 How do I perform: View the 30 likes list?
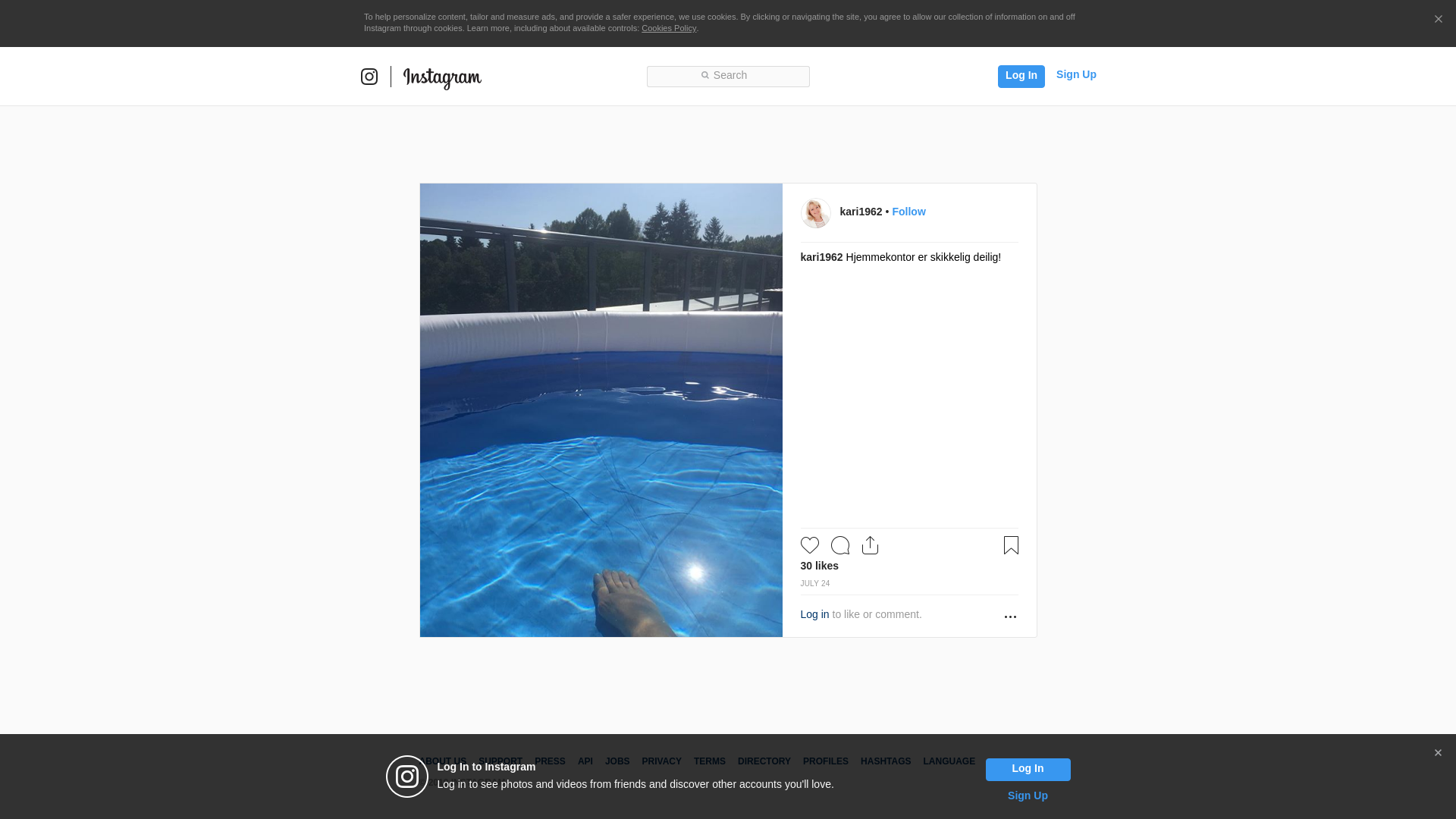pos(819,566)
